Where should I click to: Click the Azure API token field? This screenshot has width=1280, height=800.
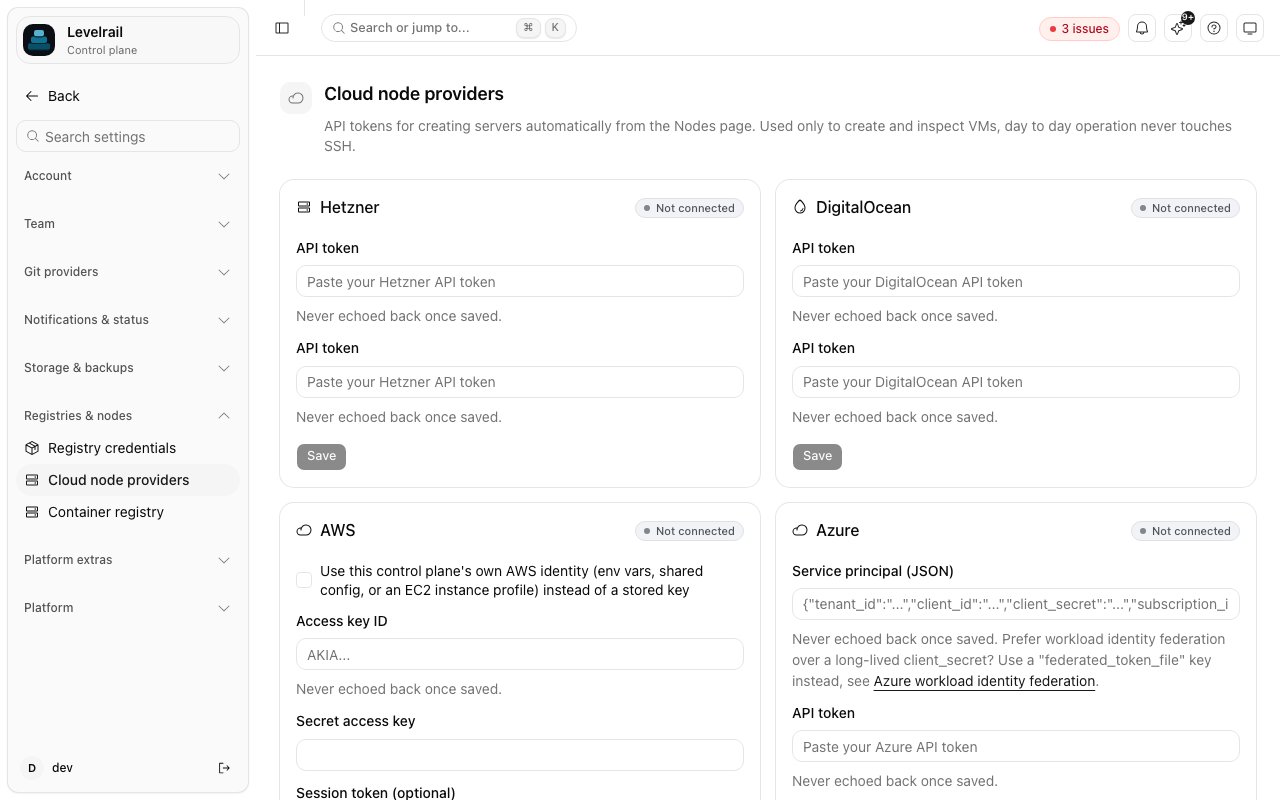coord(1016,746)
